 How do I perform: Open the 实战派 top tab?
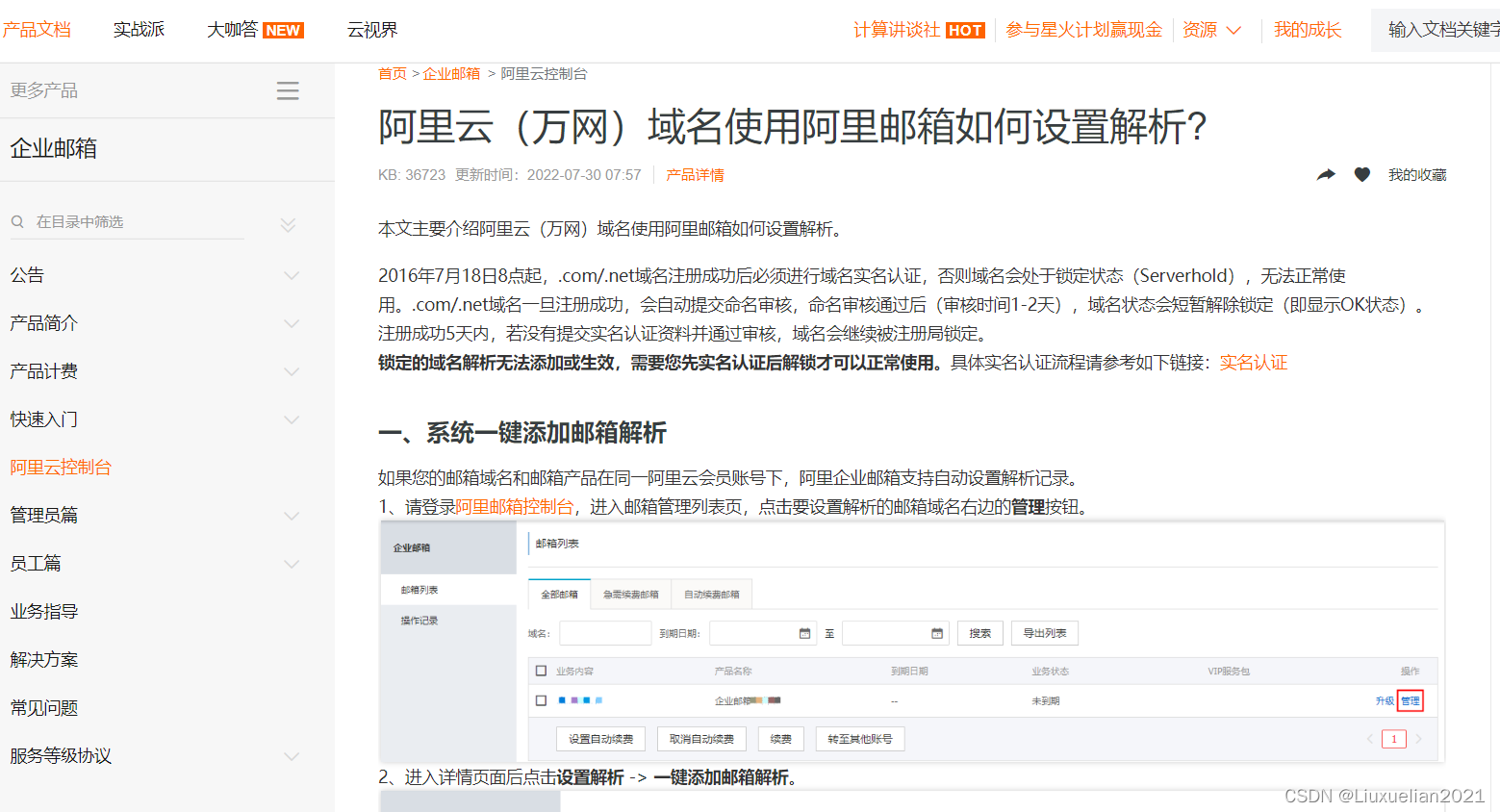tap(139, 30)
